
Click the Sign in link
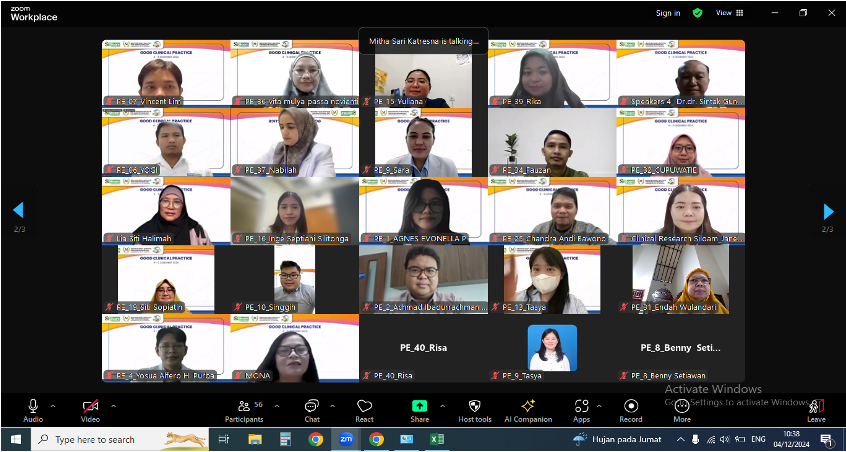point(668,13)
